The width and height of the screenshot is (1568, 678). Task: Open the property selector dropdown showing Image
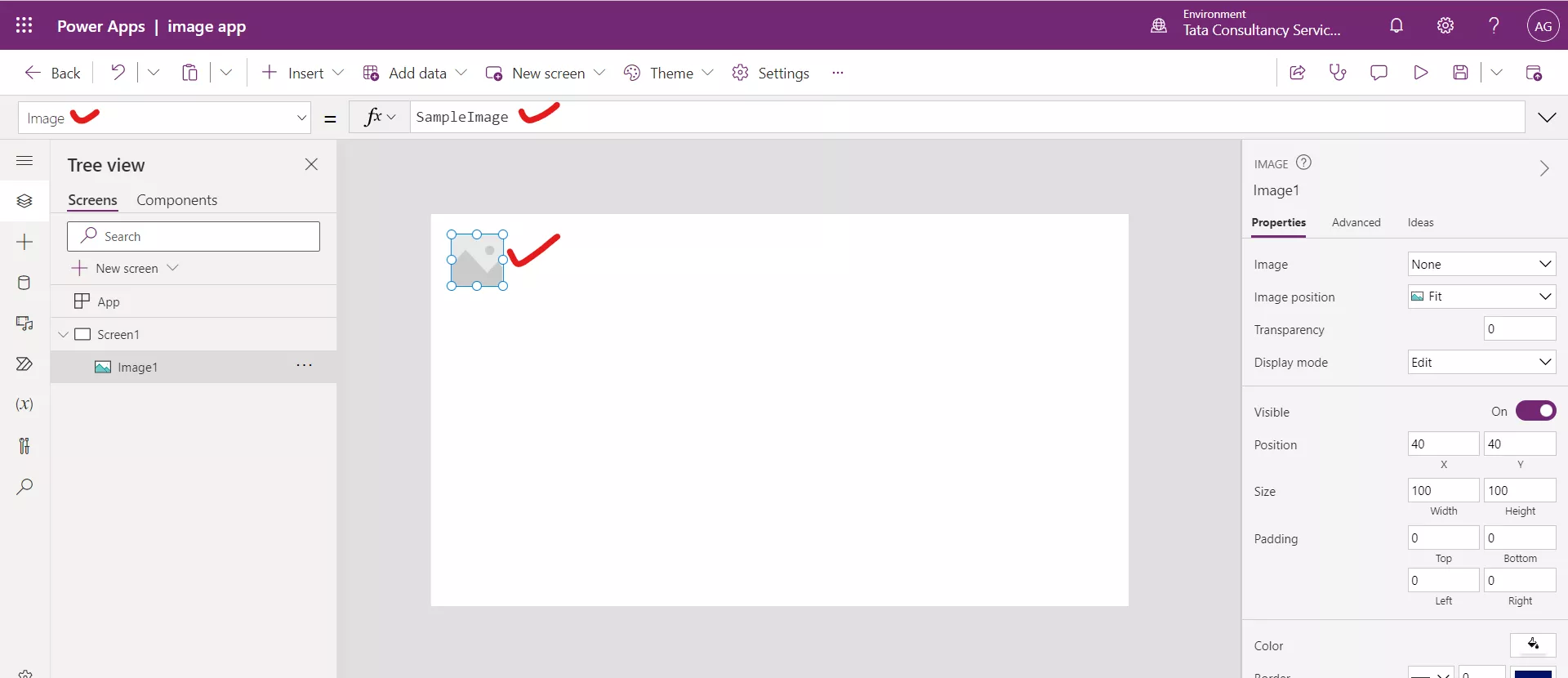pos(164,118)
